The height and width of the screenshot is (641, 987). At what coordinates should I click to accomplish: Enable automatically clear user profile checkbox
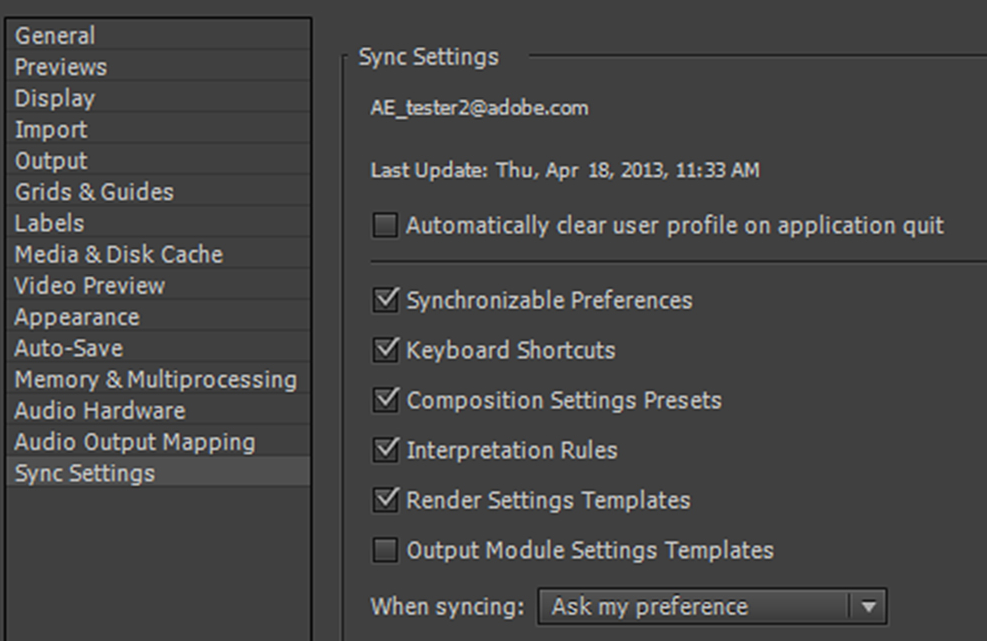tap(385, 225)
